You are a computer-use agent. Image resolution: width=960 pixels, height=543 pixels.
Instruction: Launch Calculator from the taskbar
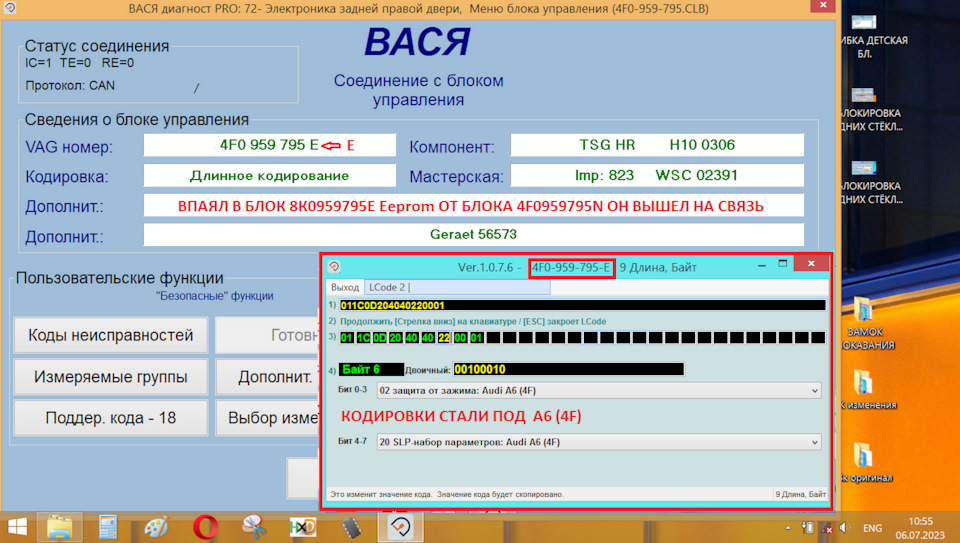coord(108,527)
